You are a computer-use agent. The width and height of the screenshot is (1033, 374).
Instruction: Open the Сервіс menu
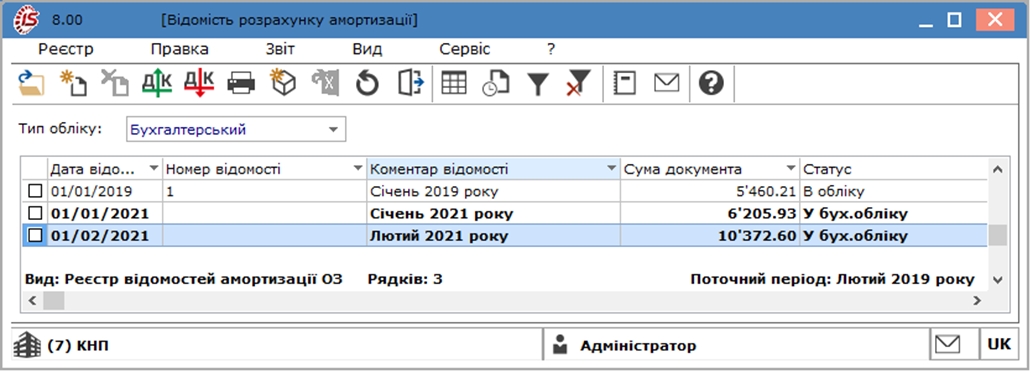464,49
